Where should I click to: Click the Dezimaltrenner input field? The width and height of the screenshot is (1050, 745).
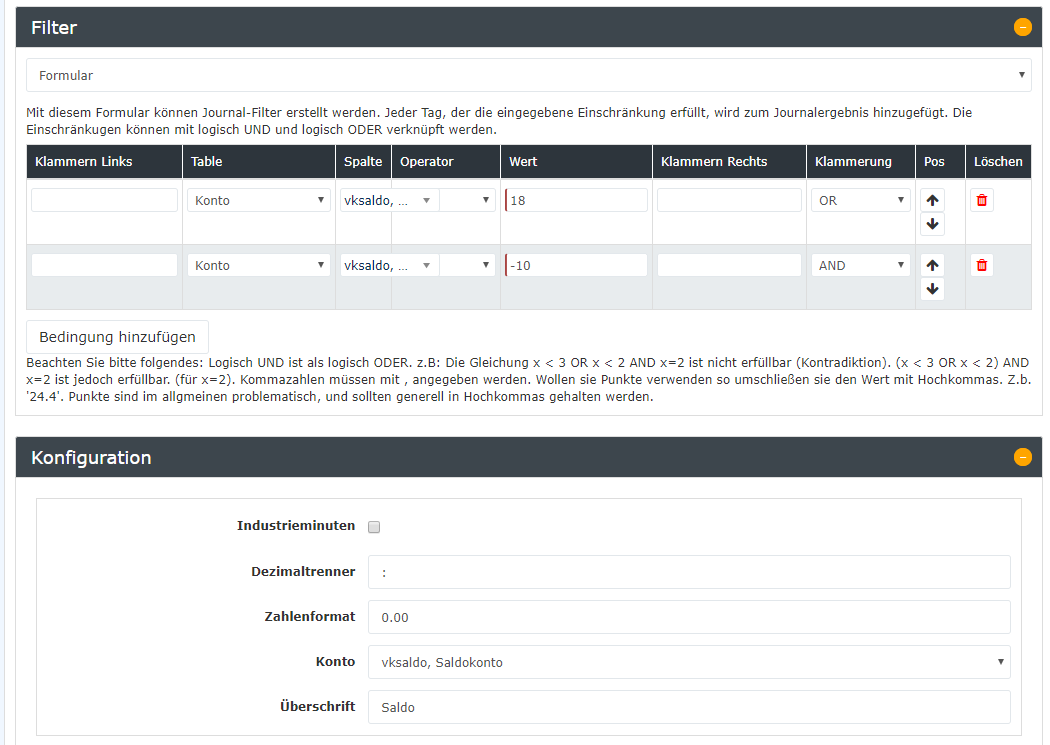tap(688, 572)
